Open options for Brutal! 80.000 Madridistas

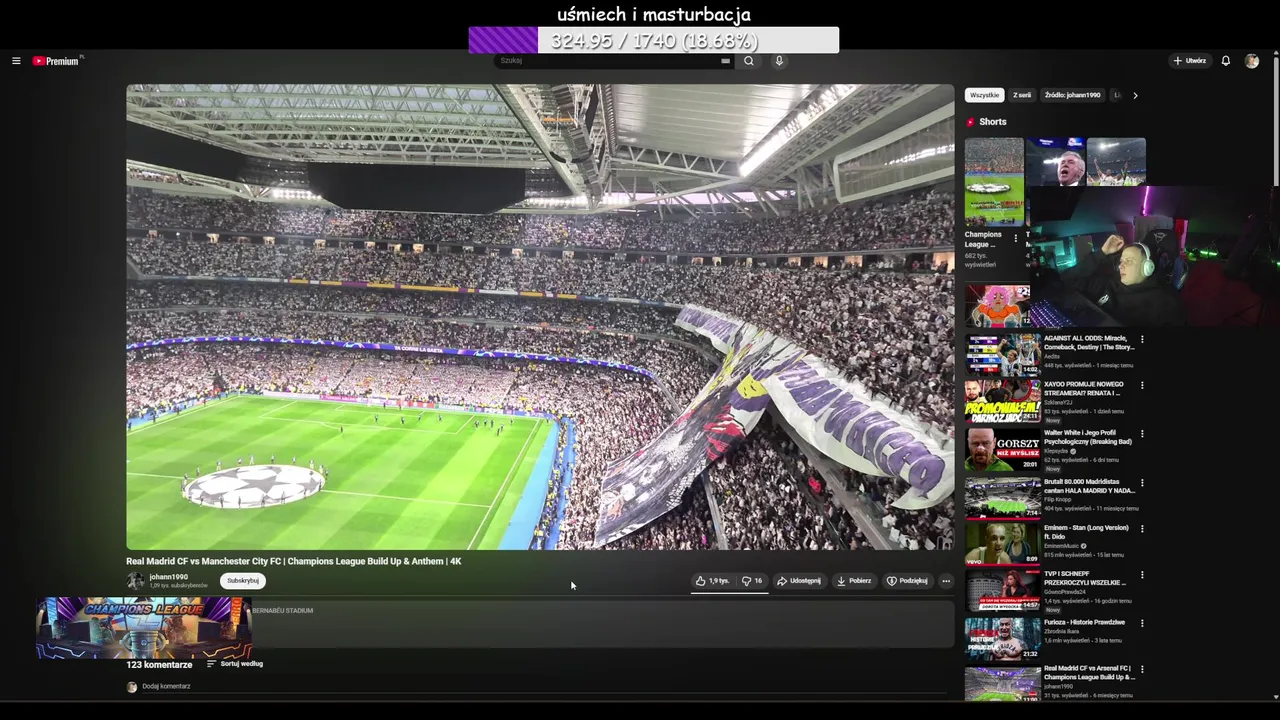(1142, 482)
